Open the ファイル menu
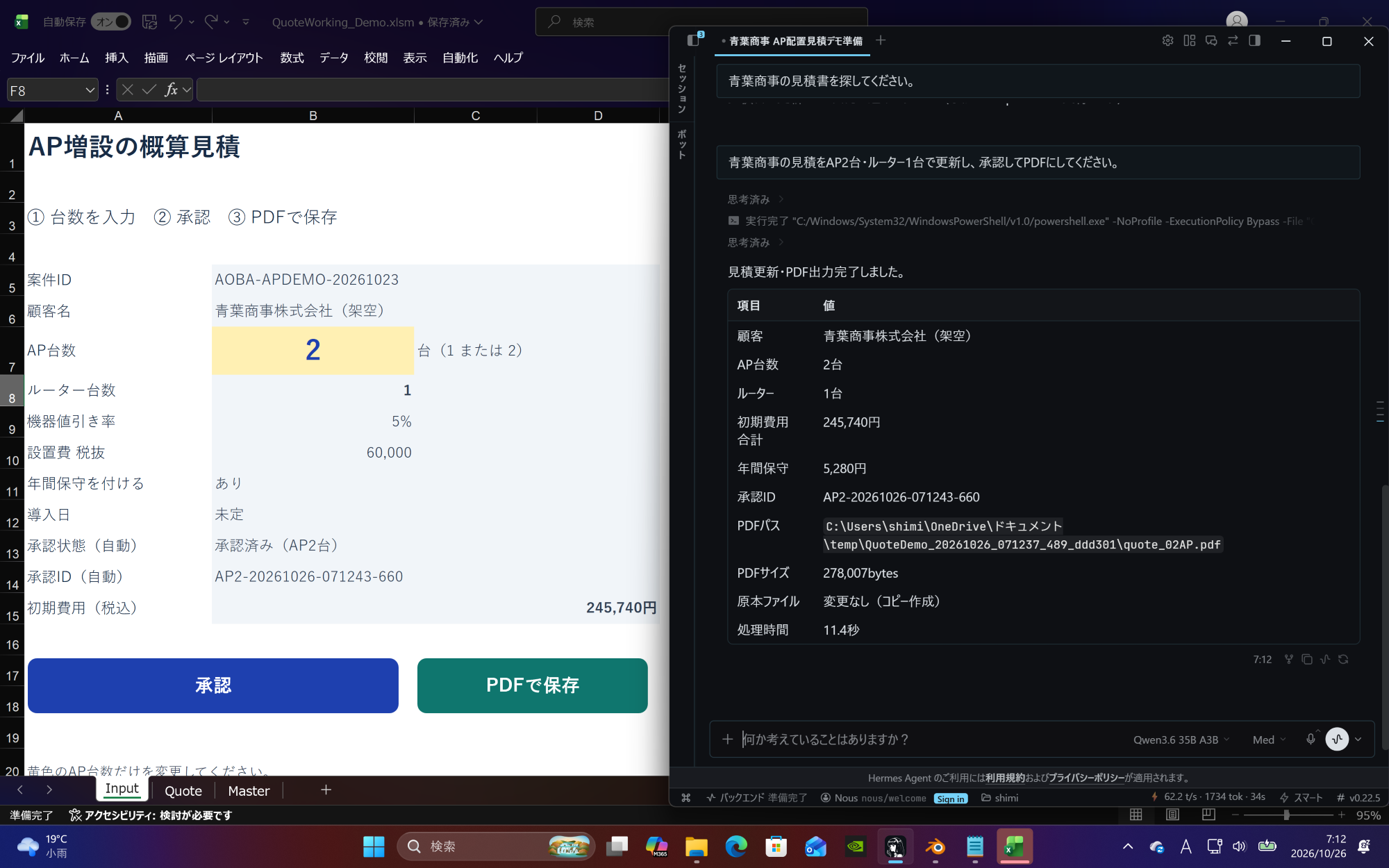The width and height of the screenshot is (1389, 868). [28, 58]
